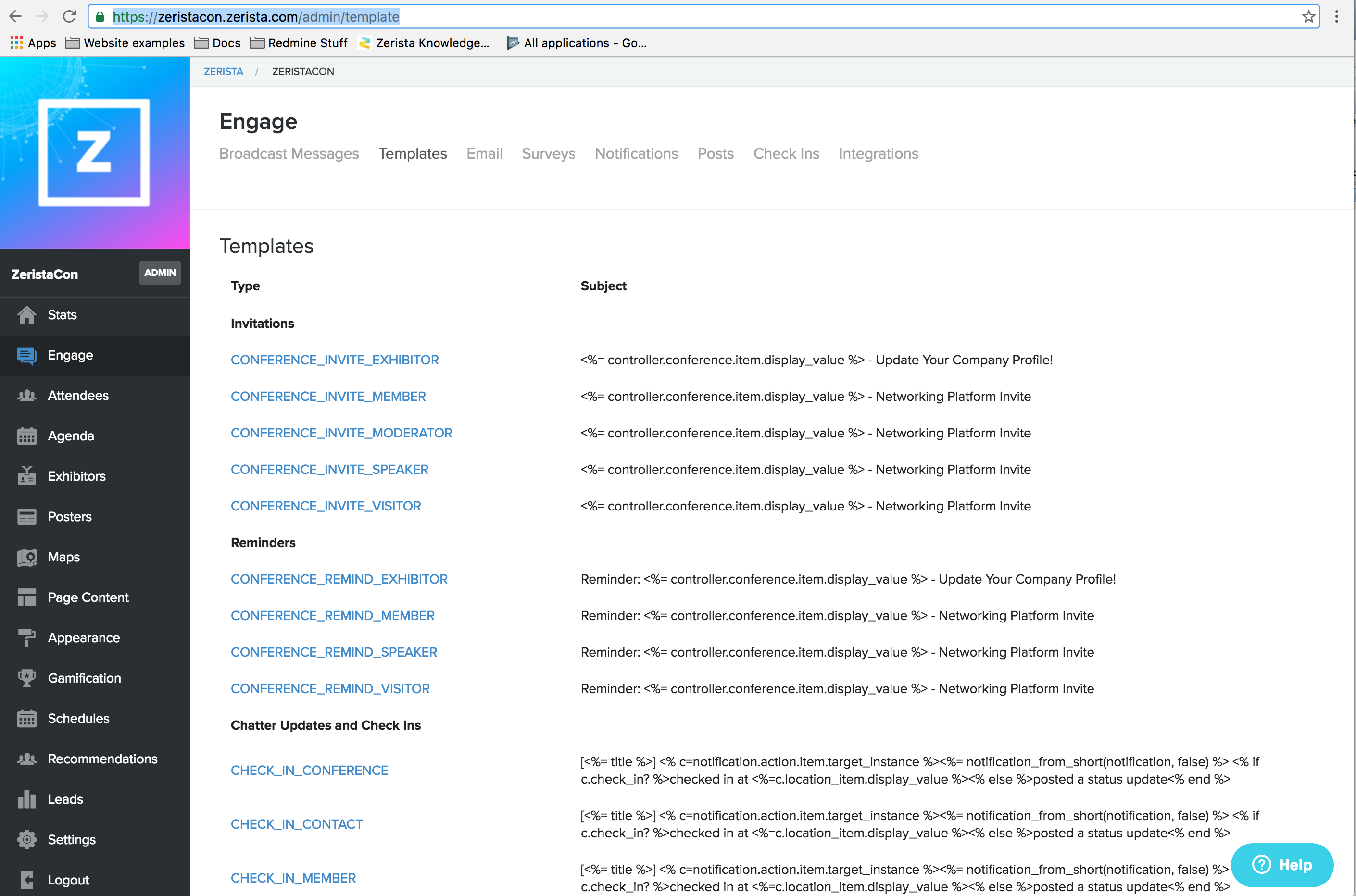
Task: Click the ADMIN badge
Action: click(x=160, y=273)
